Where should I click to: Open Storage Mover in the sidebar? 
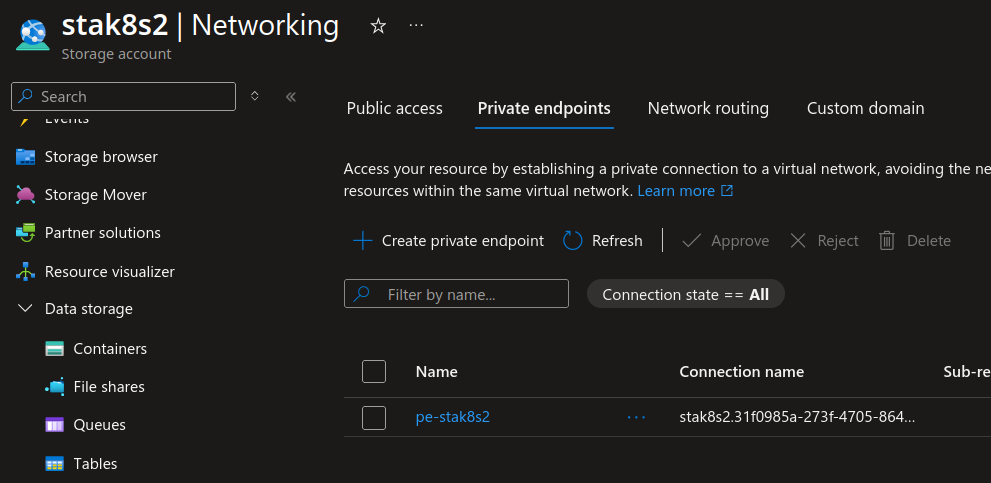coord(95,195)
